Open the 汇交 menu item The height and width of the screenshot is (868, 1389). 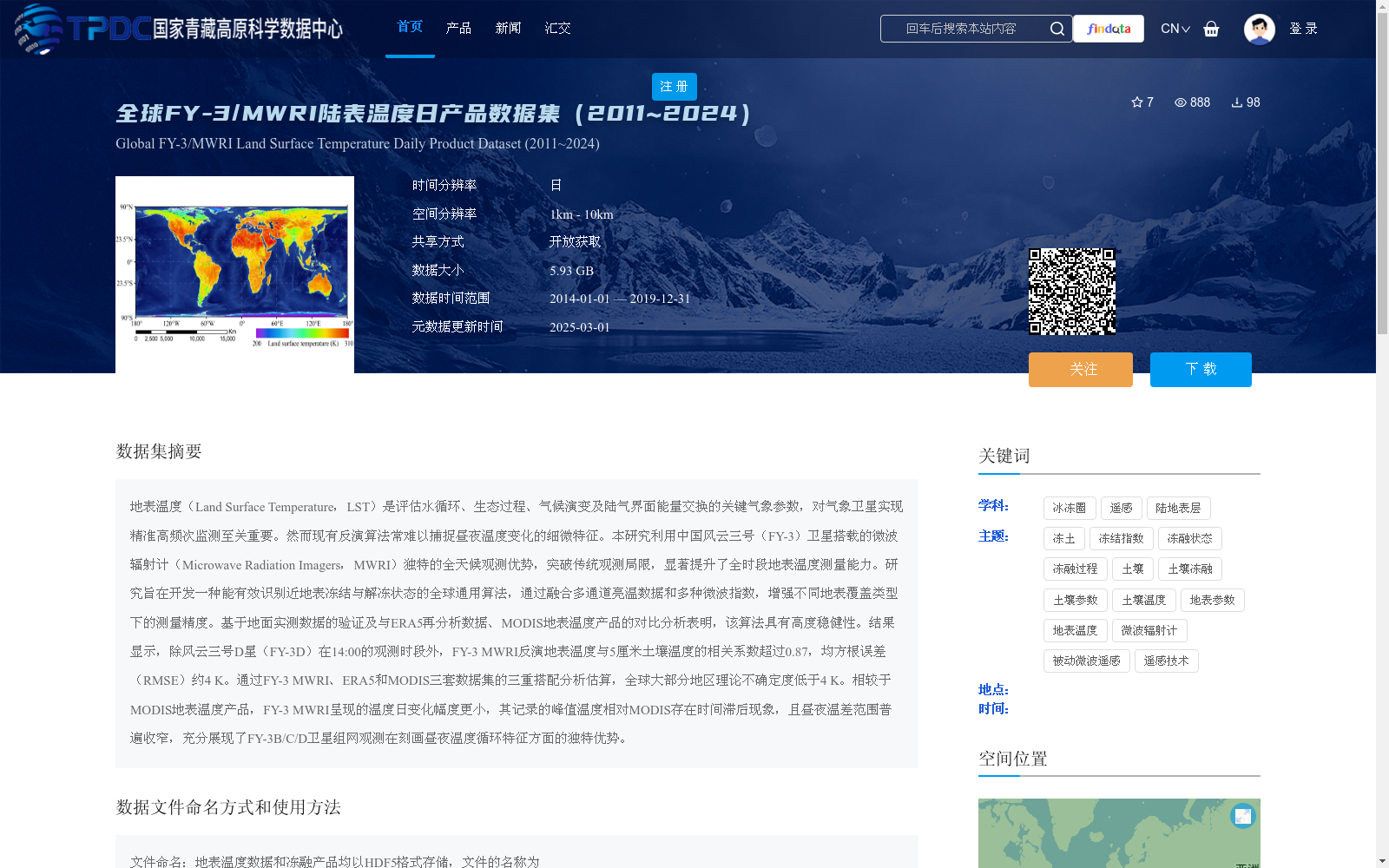[557, 28]
